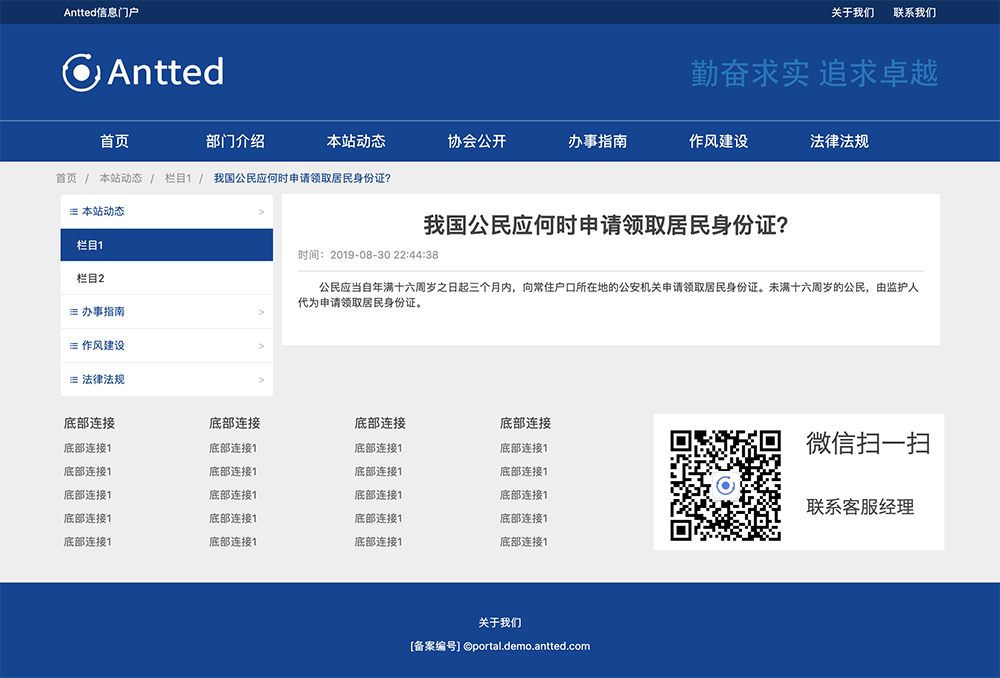Go to 栏目1 via breadcrumb

coord(177,178)
